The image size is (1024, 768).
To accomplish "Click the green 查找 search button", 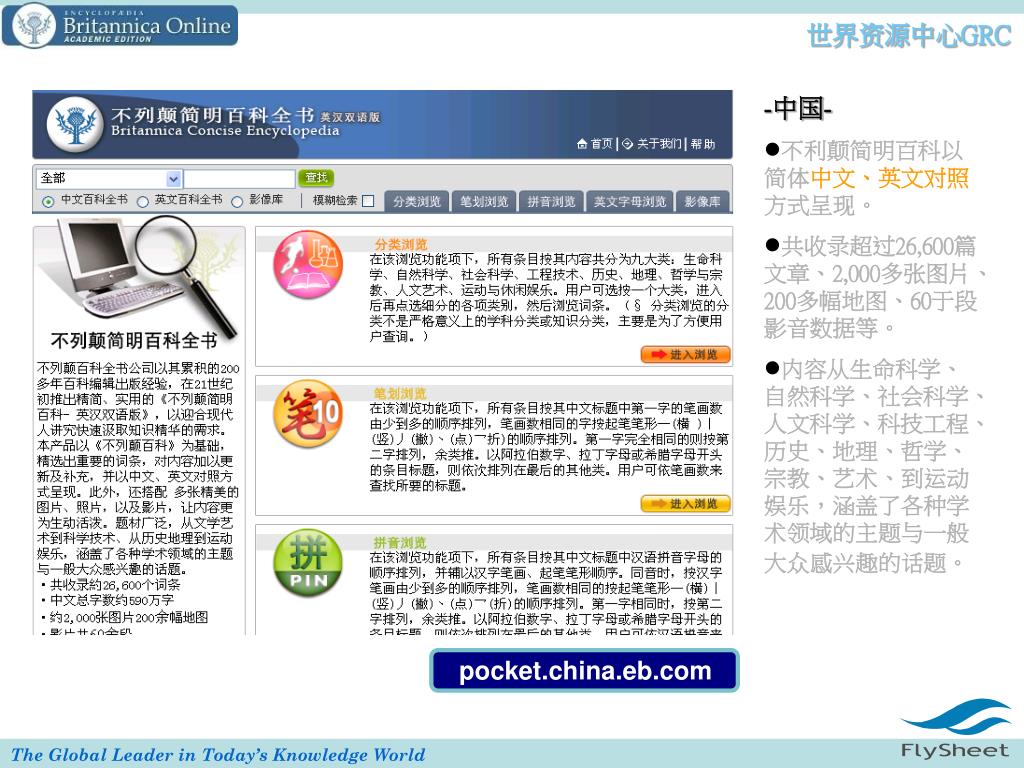I will pos(316,178).
